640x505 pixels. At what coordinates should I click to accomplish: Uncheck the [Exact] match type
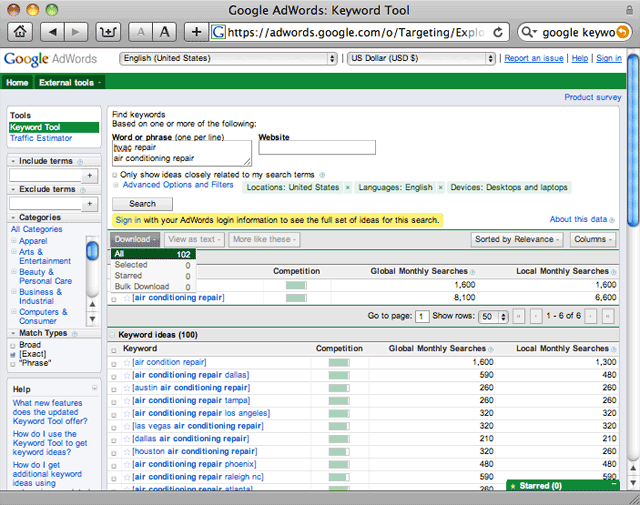click(x=13, y=355)
